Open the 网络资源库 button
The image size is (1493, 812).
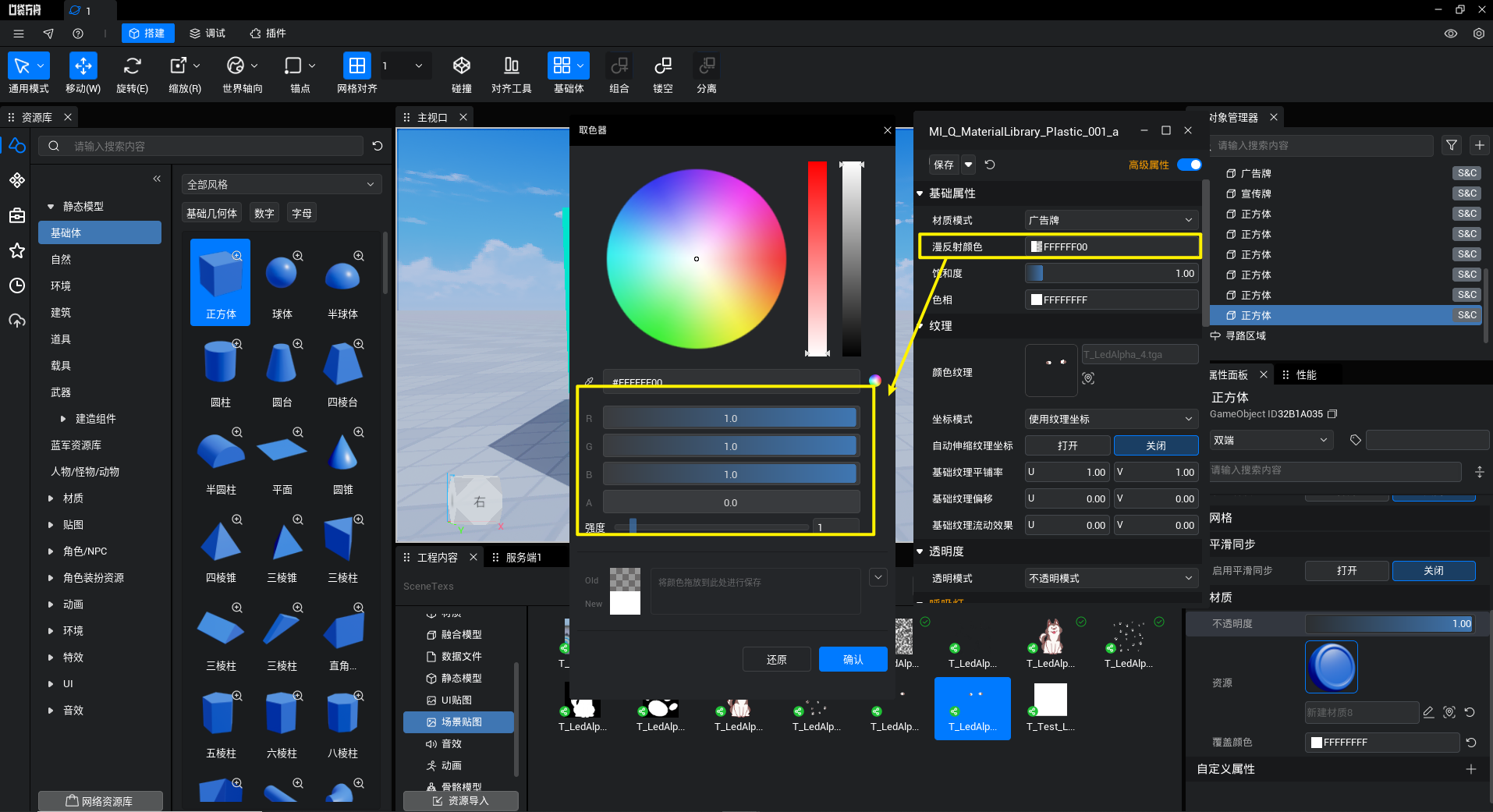tap(101, 801)
